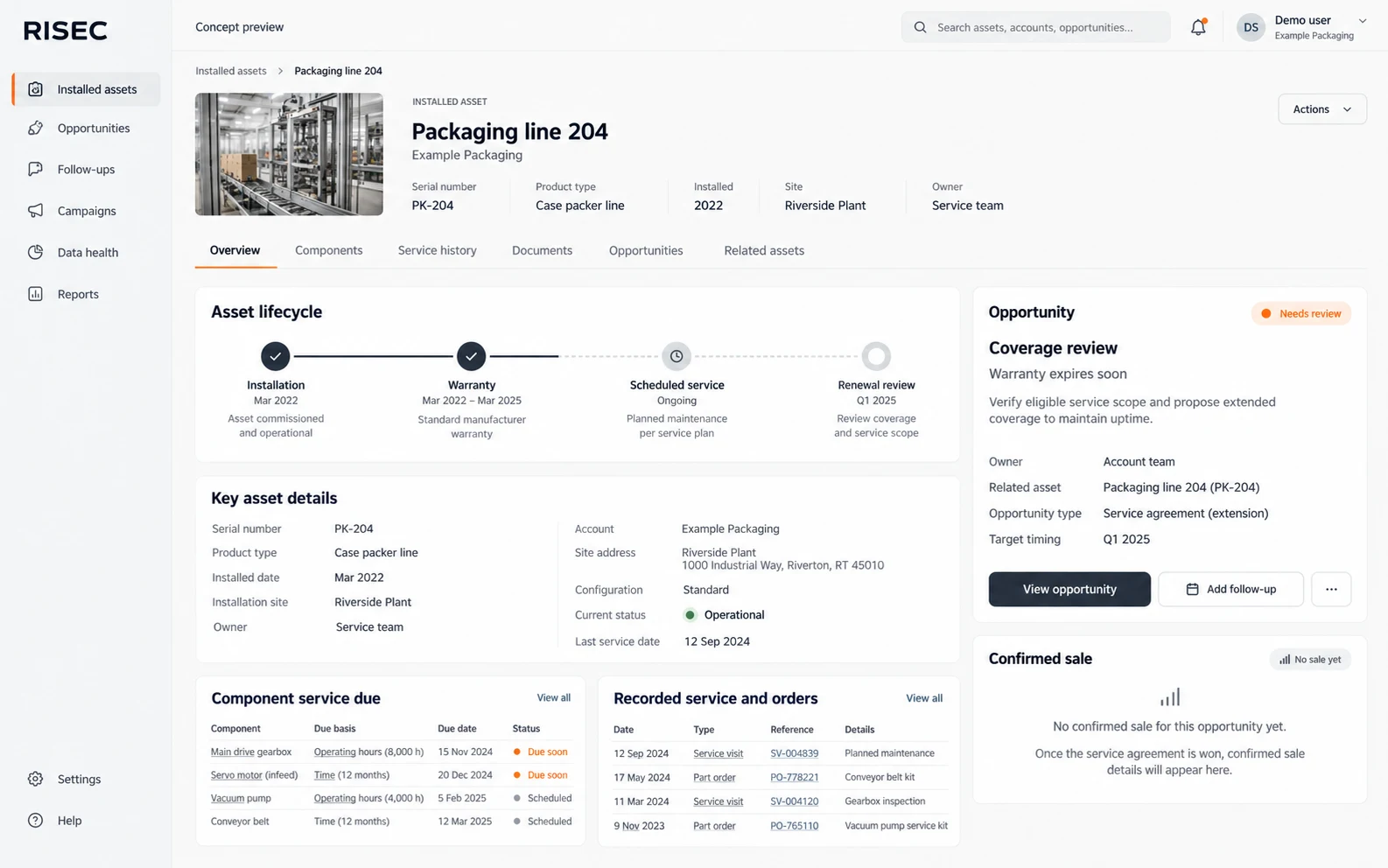Open Campaigns megaphone icon in sidebar
This screenshot has width=1388, height=868.
35,211
